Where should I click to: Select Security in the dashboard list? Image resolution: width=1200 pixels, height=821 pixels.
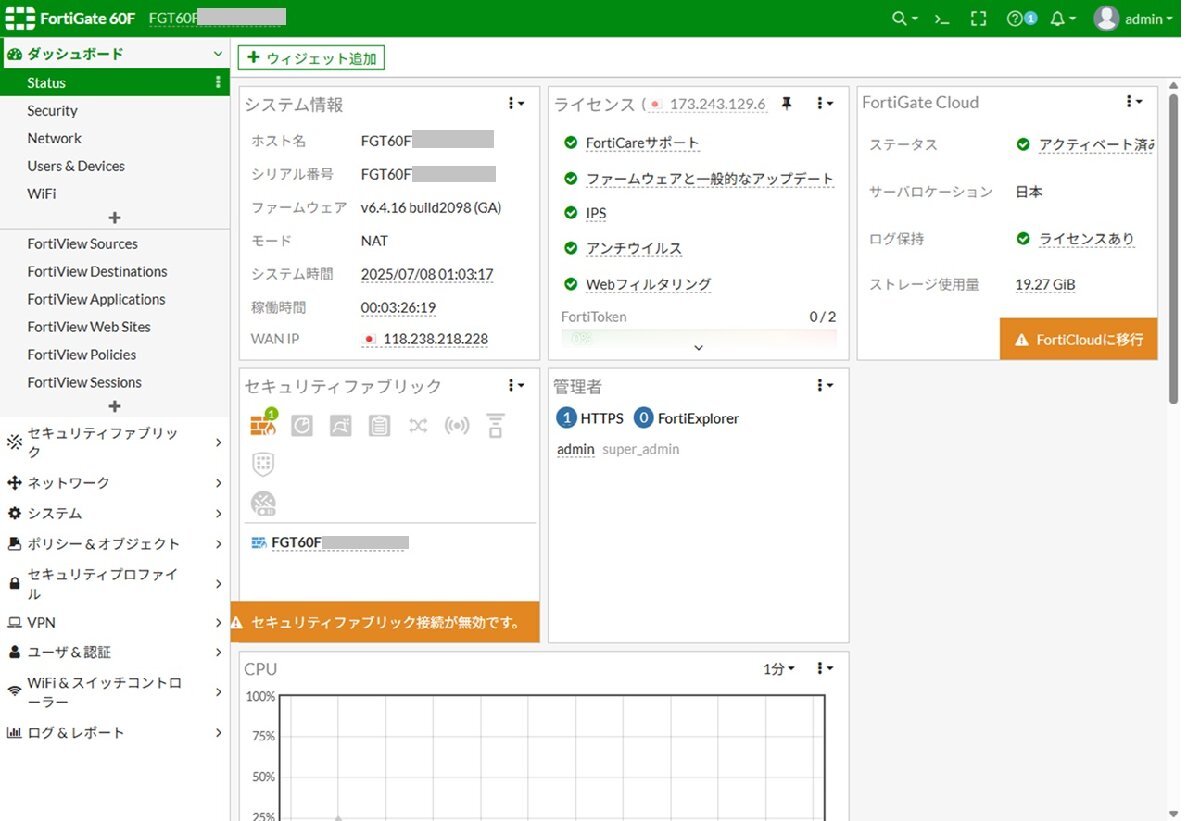[x=52, y=111]
